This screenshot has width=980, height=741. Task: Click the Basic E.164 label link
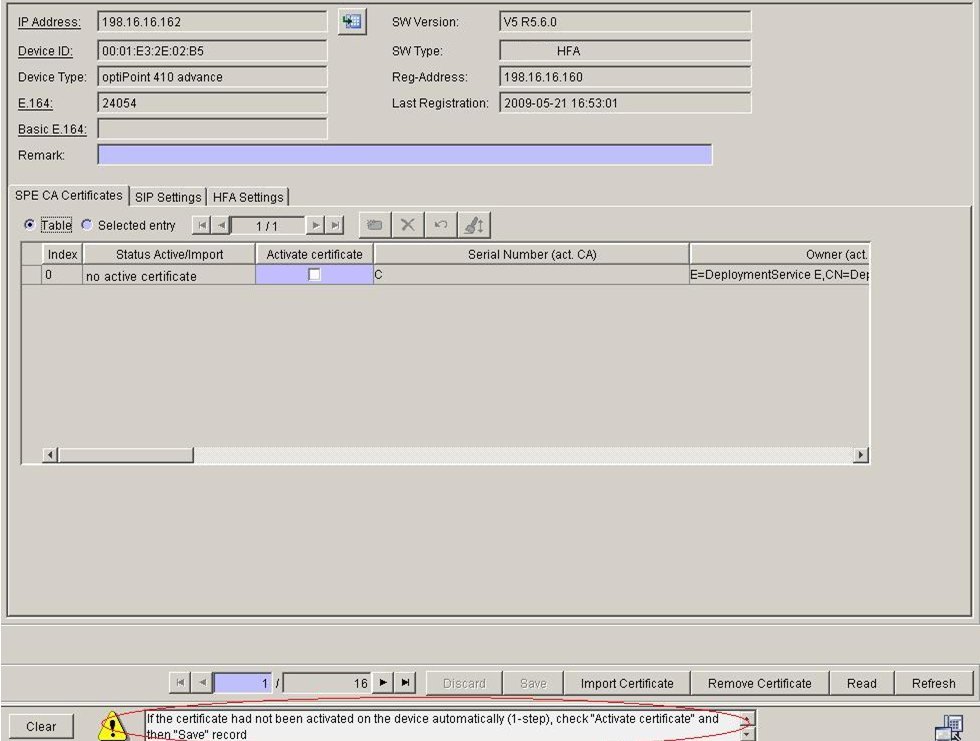(x=52, y=129)
